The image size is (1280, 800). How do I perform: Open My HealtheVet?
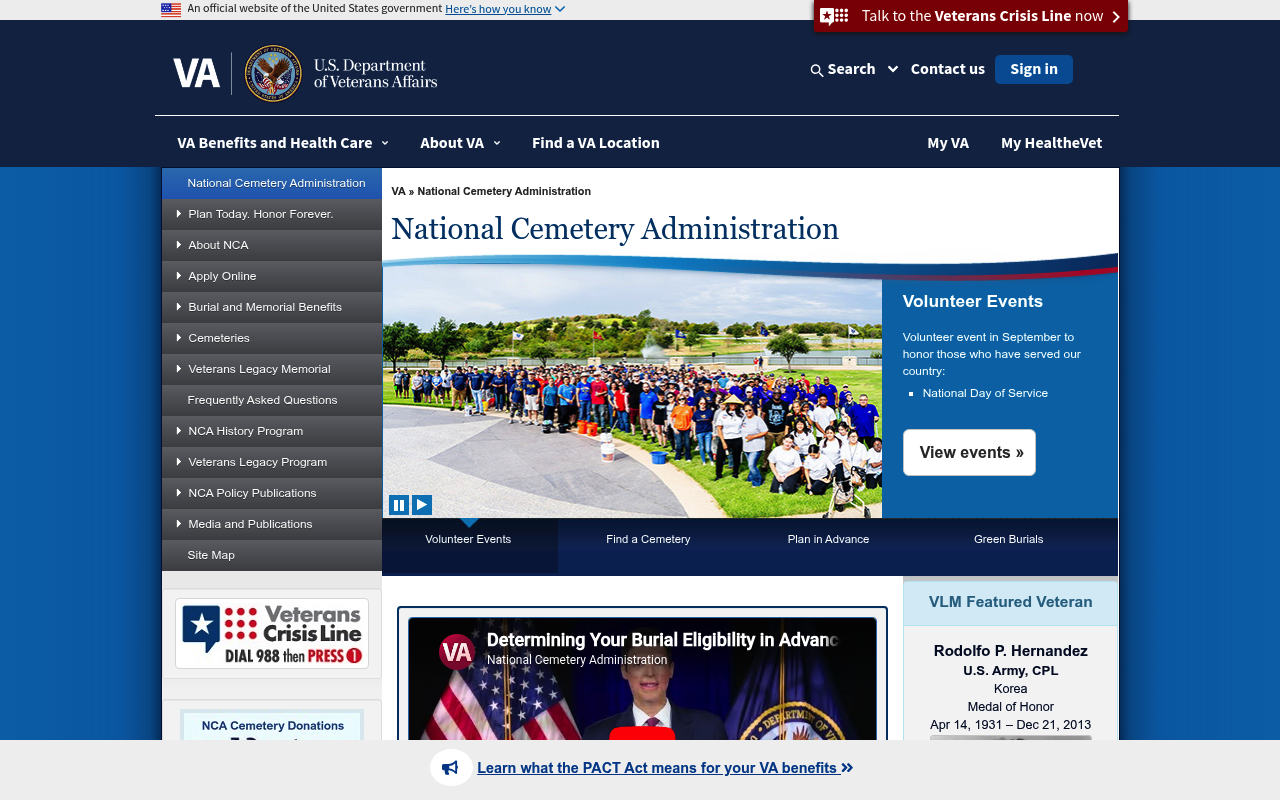[x=1051, y=142]
